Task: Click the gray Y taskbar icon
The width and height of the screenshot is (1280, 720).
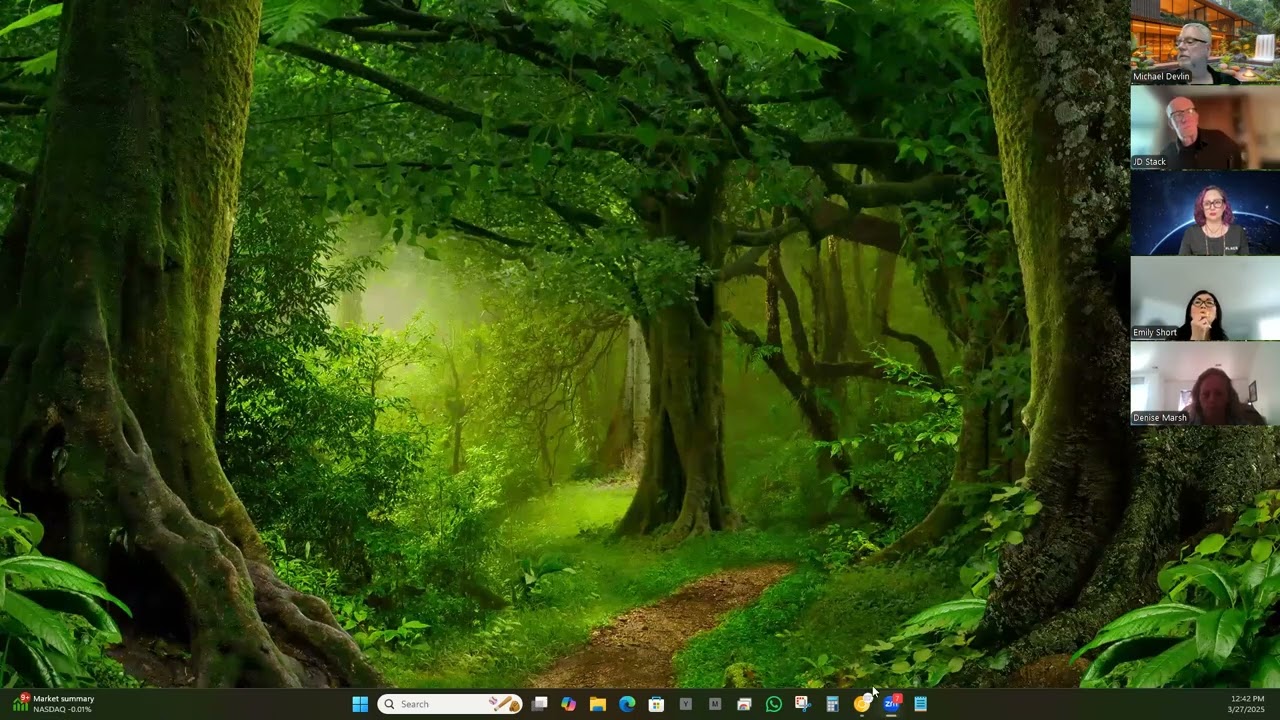Action: pos(685,704)
